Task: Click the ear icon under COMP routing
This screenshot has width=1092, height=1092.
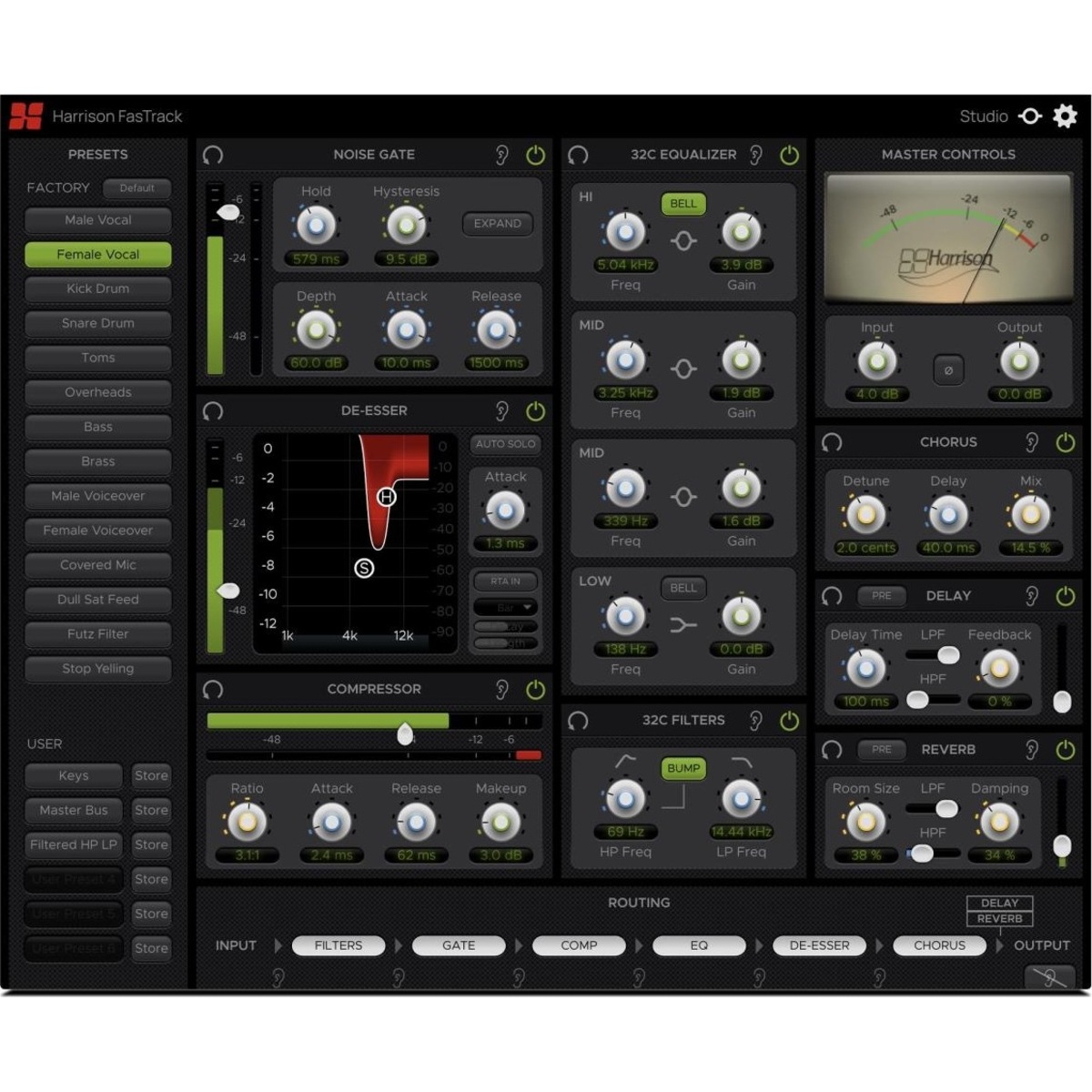Action: [519, 978]
